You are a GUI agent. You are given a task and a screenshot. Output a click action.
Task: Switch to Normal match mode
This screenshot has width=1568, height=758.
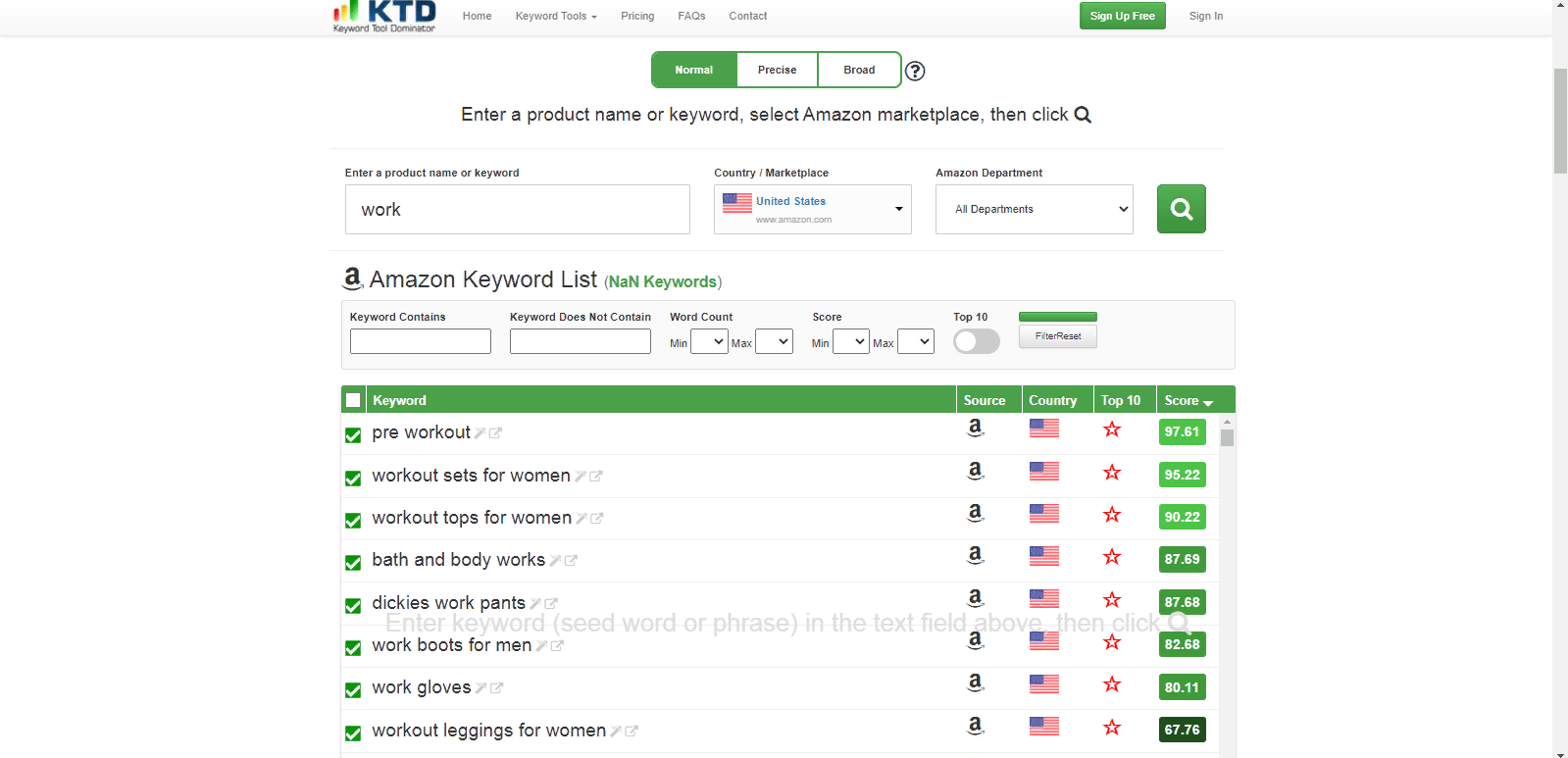point(694,70)
